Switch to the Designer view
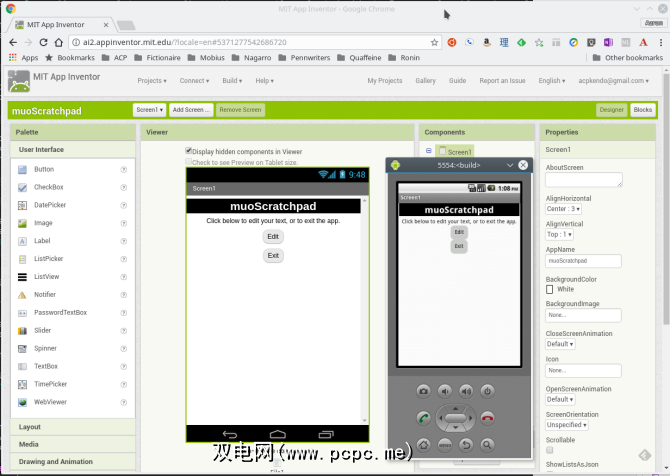The image size is (670, 476). click(611, 110)
